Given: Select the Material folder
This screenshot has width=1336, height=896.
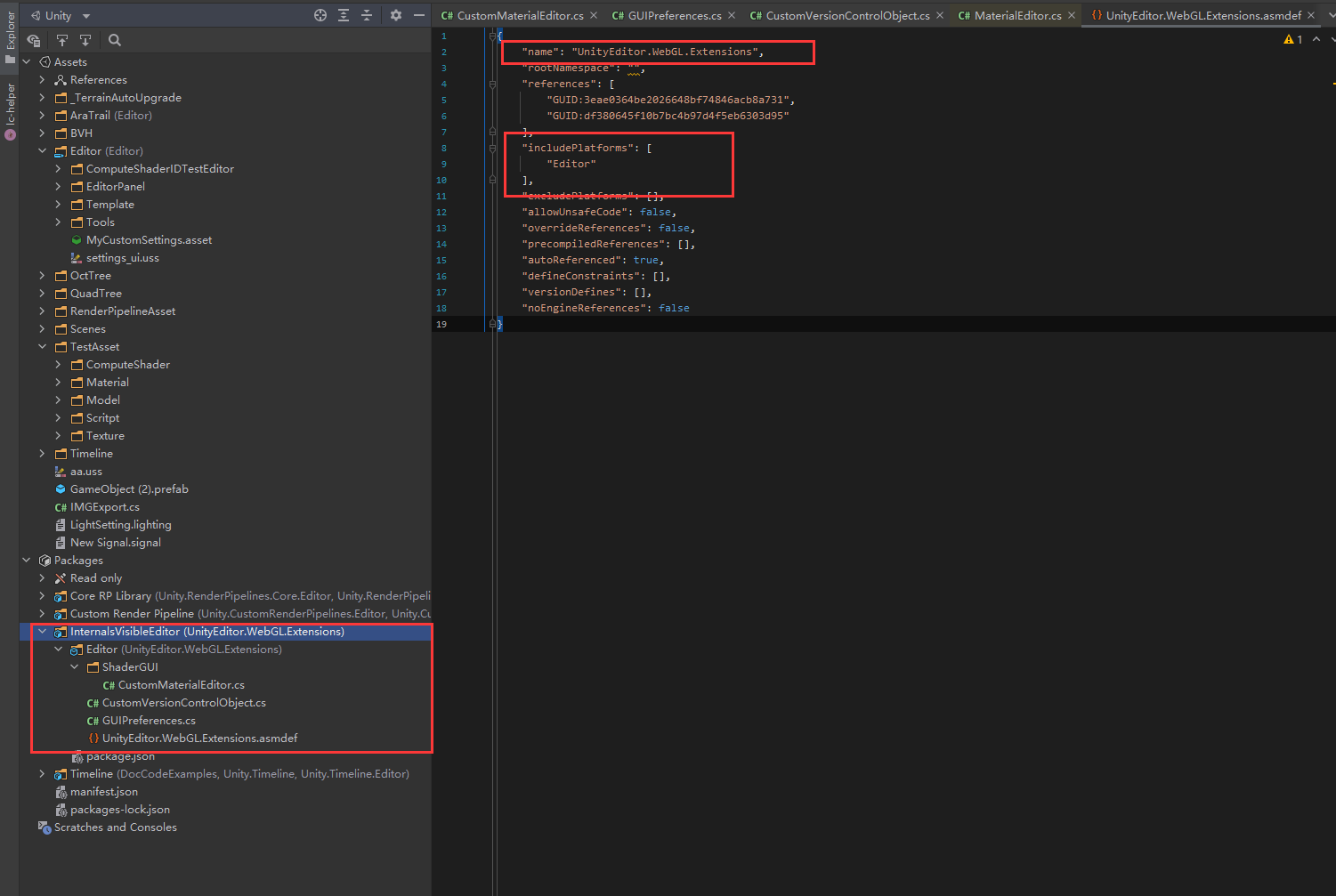Looking at the screenshot, I should 108,383.
